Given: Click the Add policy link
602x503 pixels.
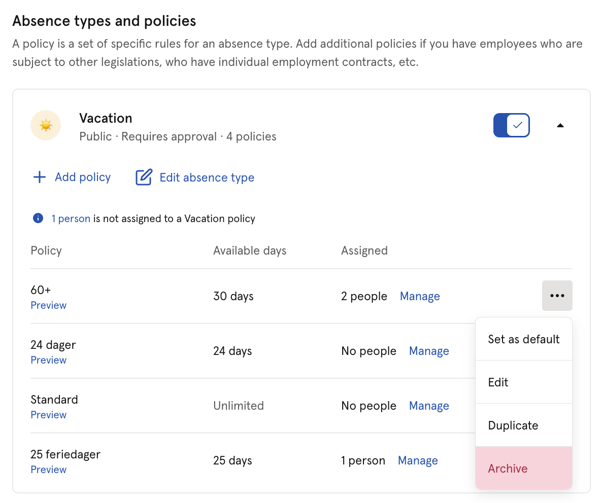Looking at the screenshot, I should 82,177.
